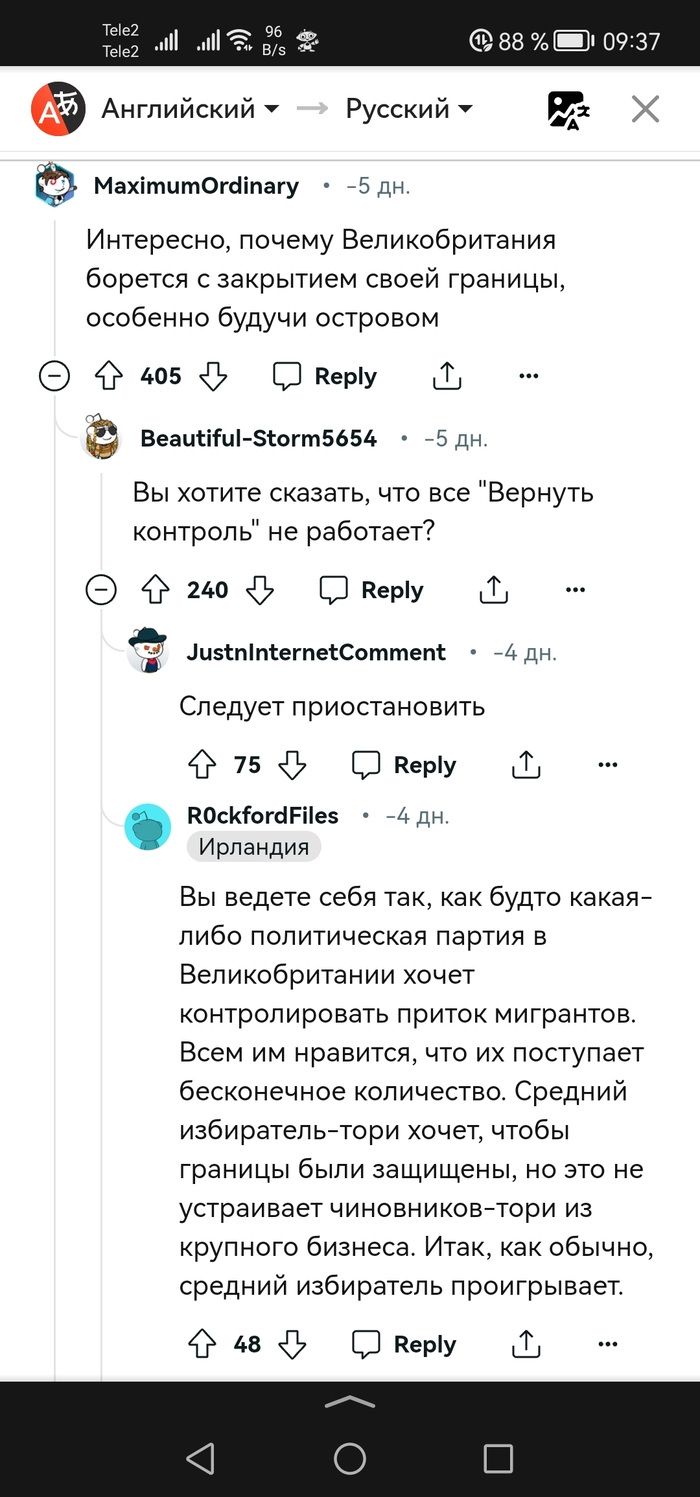Tap the Yandex Translate logo icon
700x1497 pixels.
tap(55, 109)
